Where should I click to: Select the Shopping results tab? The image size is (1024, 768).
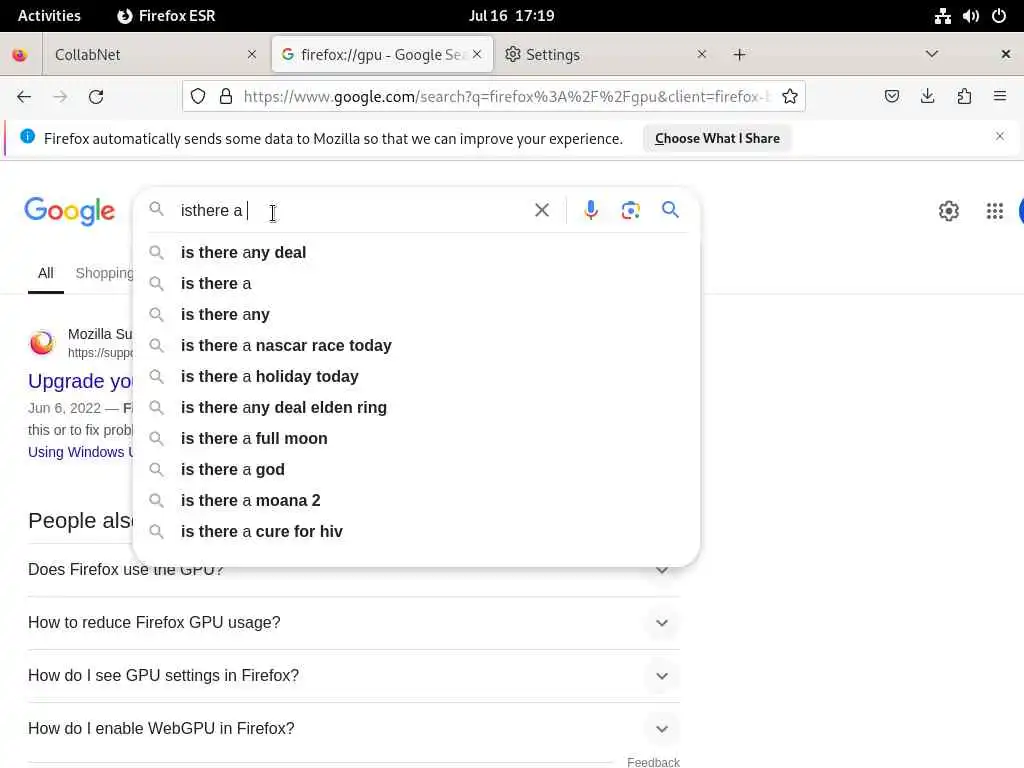[x=104, y=273]
